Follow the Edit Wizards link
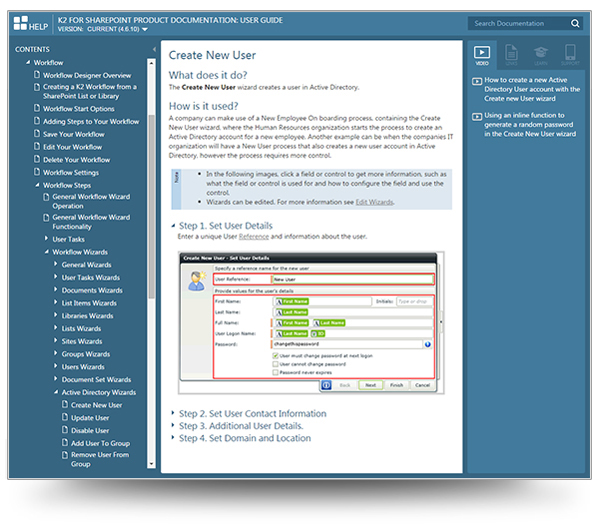Viewport: 599px width, 524px height. [375, 202]
